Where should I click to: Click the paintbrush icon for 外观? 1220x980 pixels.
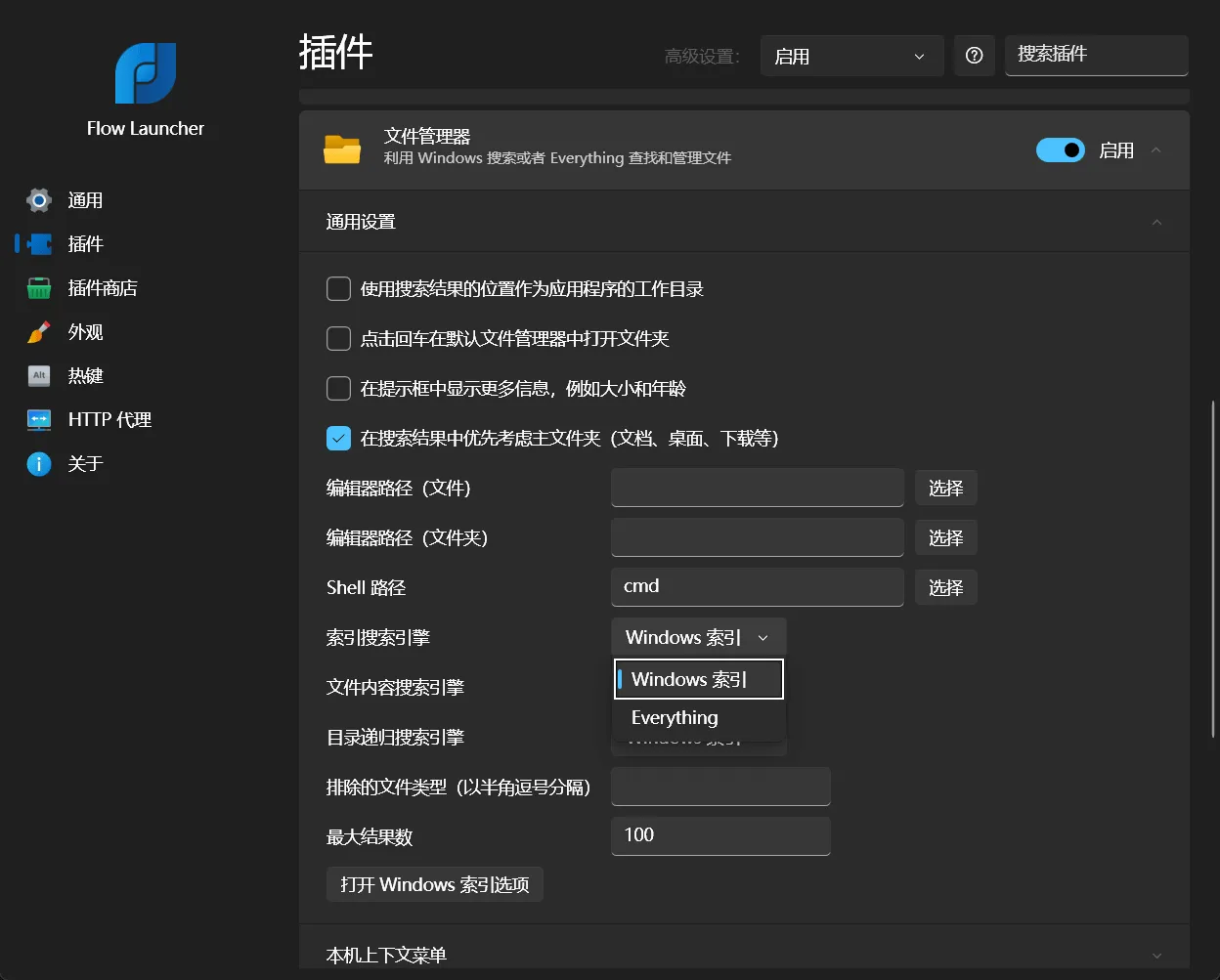[39, 332]
